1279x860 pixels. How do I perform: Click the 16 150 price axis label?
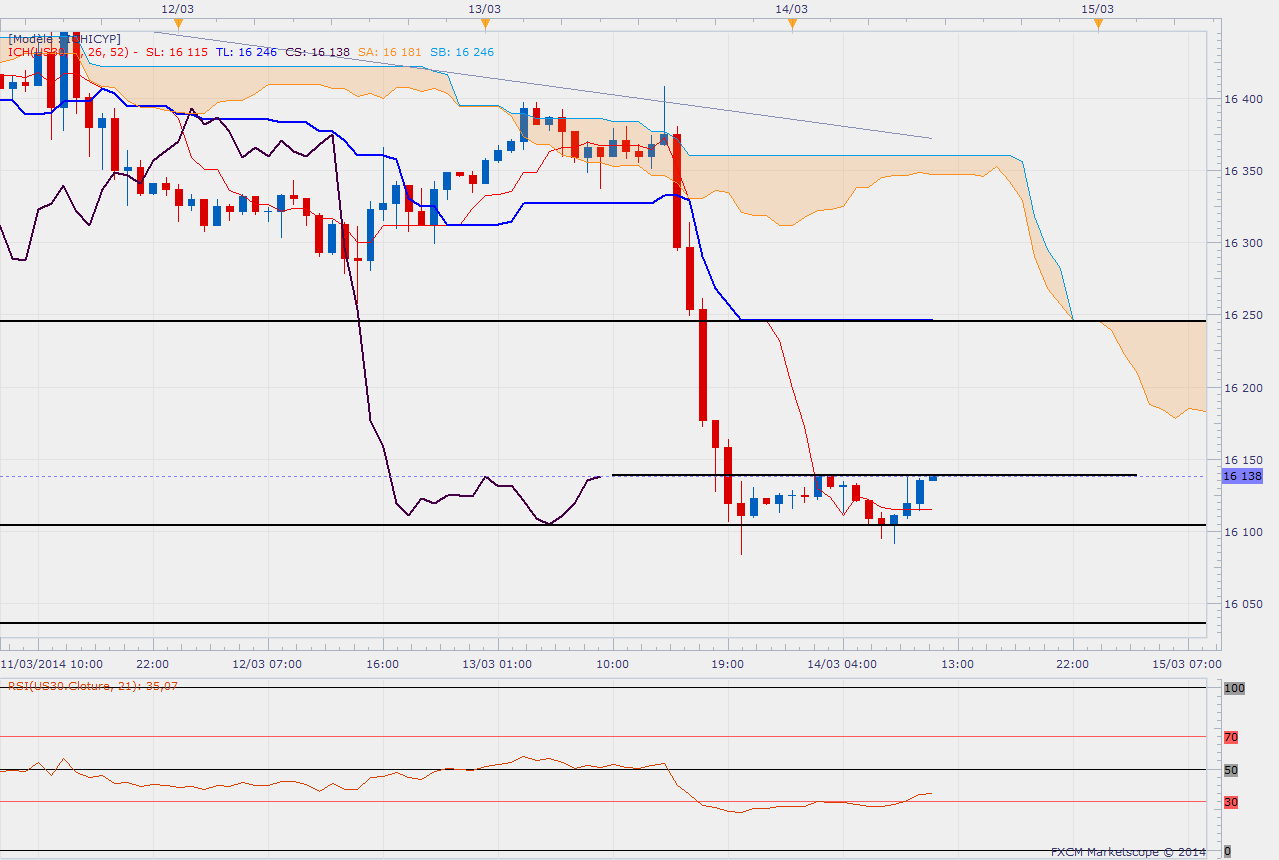[1243, 459]
